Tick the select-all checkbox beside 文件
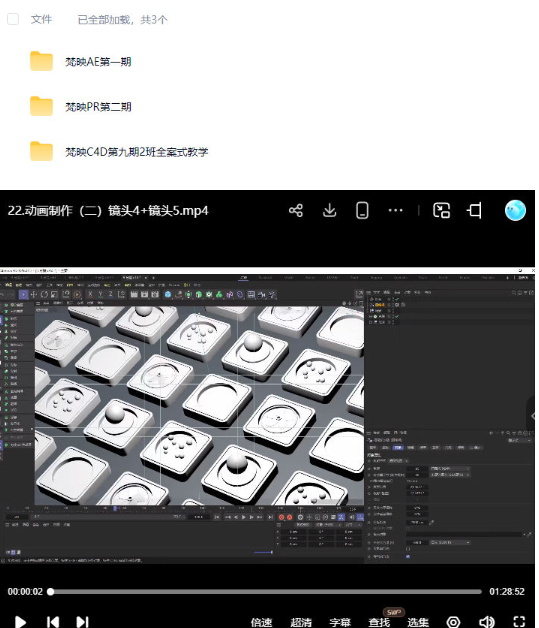Viewport: 539px width, 628px height. coord(13,19)
